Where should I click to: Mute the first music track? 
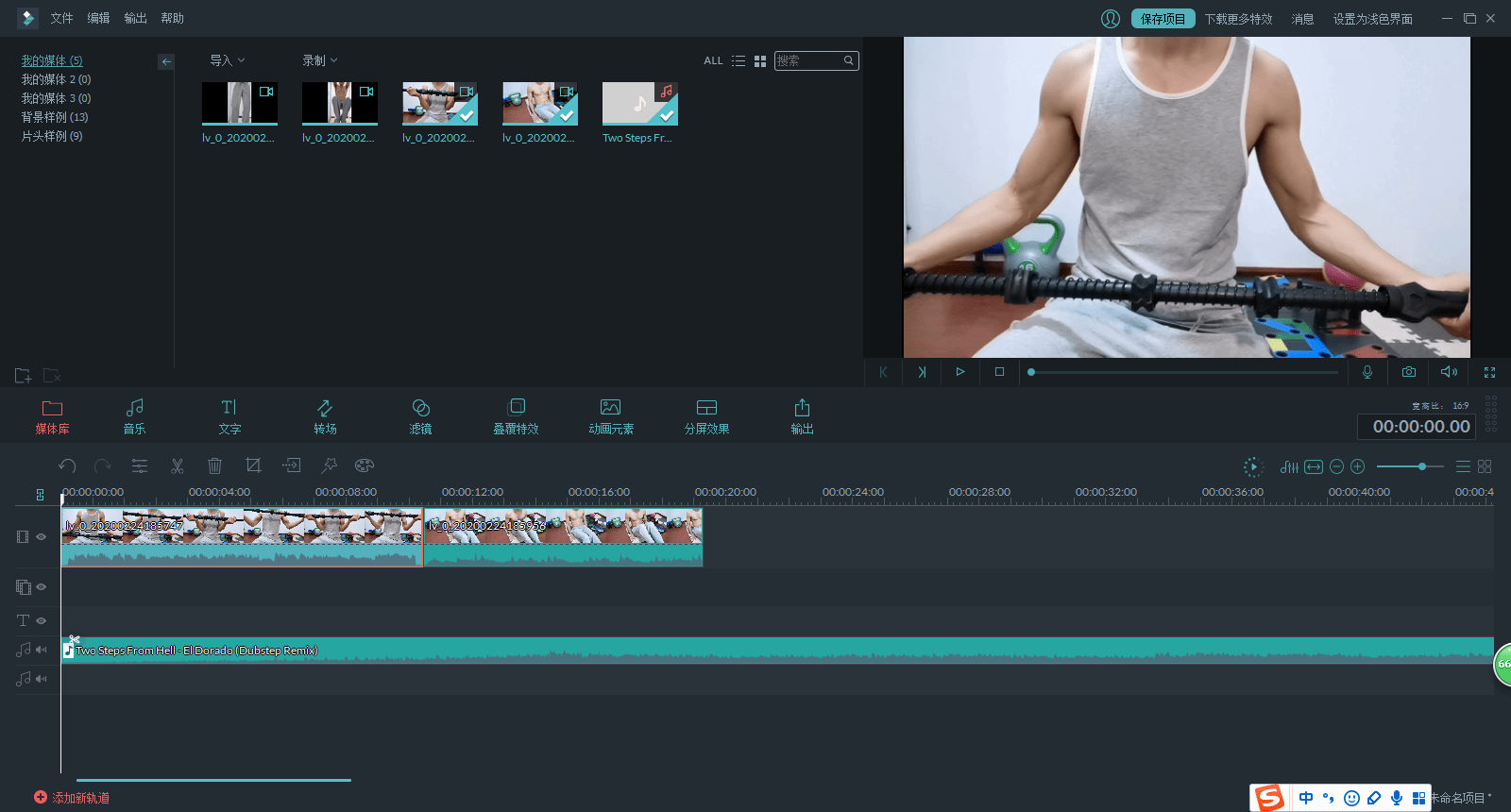pos(42,650)
